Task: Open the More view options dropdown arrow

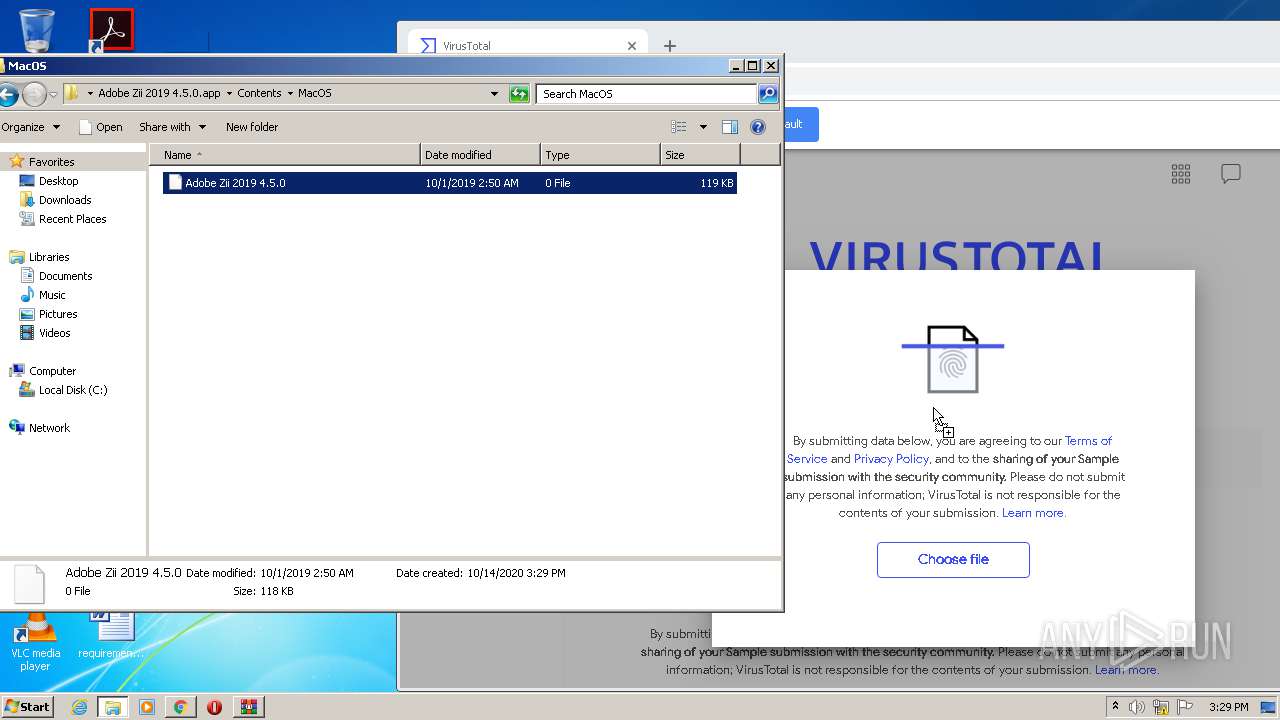Action: (703, 127)
